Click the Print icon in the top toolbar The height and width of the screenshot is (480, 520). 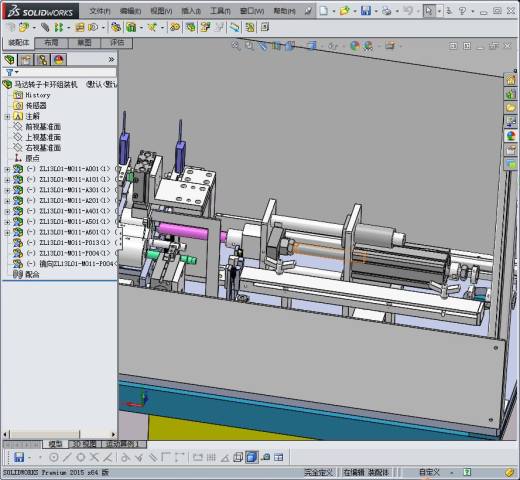[387, 11]
